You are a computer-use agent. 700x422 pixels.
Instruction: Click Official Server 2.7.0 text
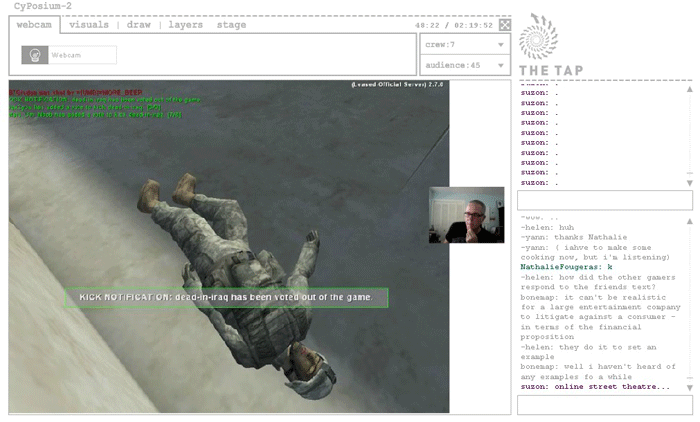coord(397,84)
